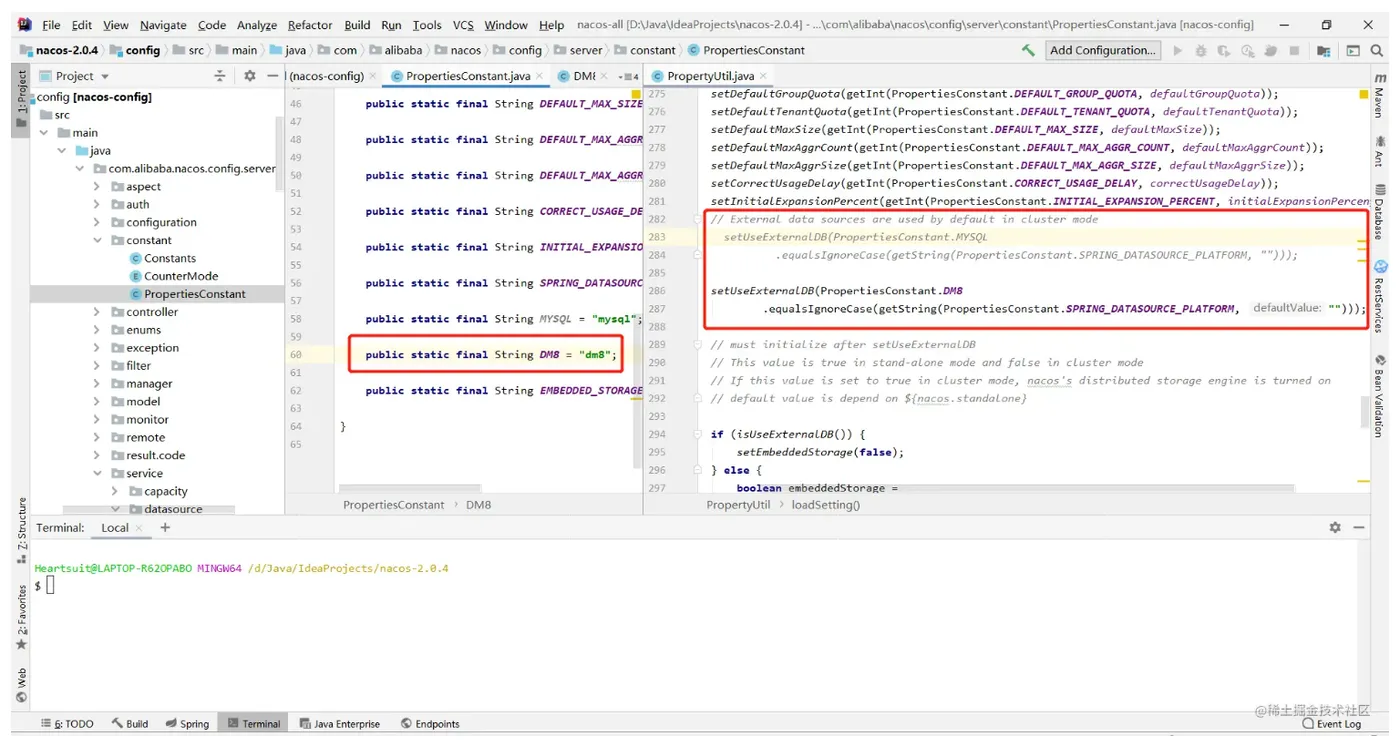Switch to the PropertyUtil.java editor tab
The image size is (1400, 746).
point(711,76)
